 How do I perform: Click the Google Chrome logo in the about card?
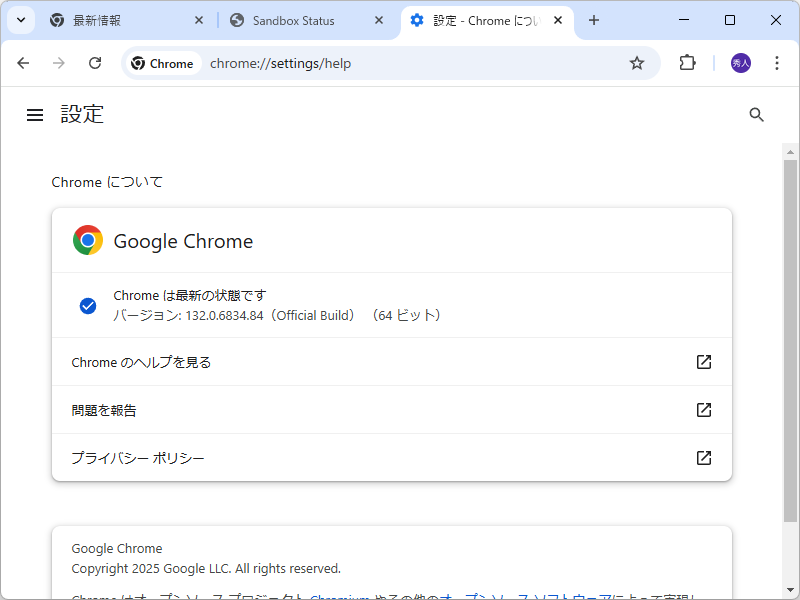click(87, 240)
